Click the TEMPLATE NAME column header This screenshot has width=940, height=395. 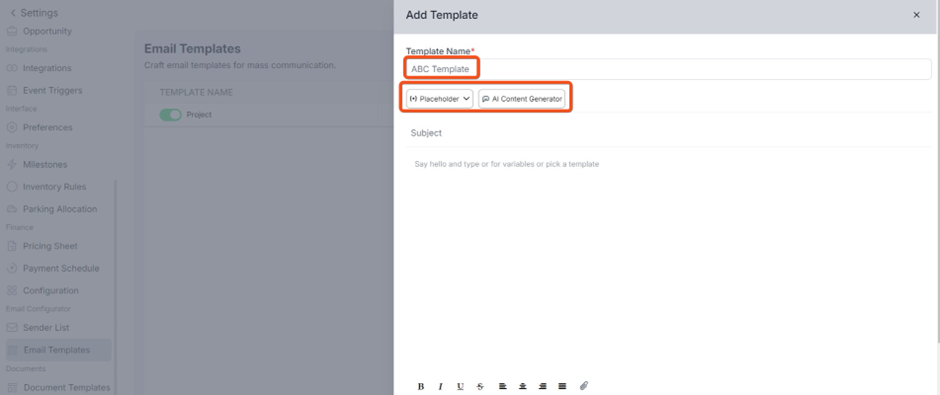(x=196, y=92)
